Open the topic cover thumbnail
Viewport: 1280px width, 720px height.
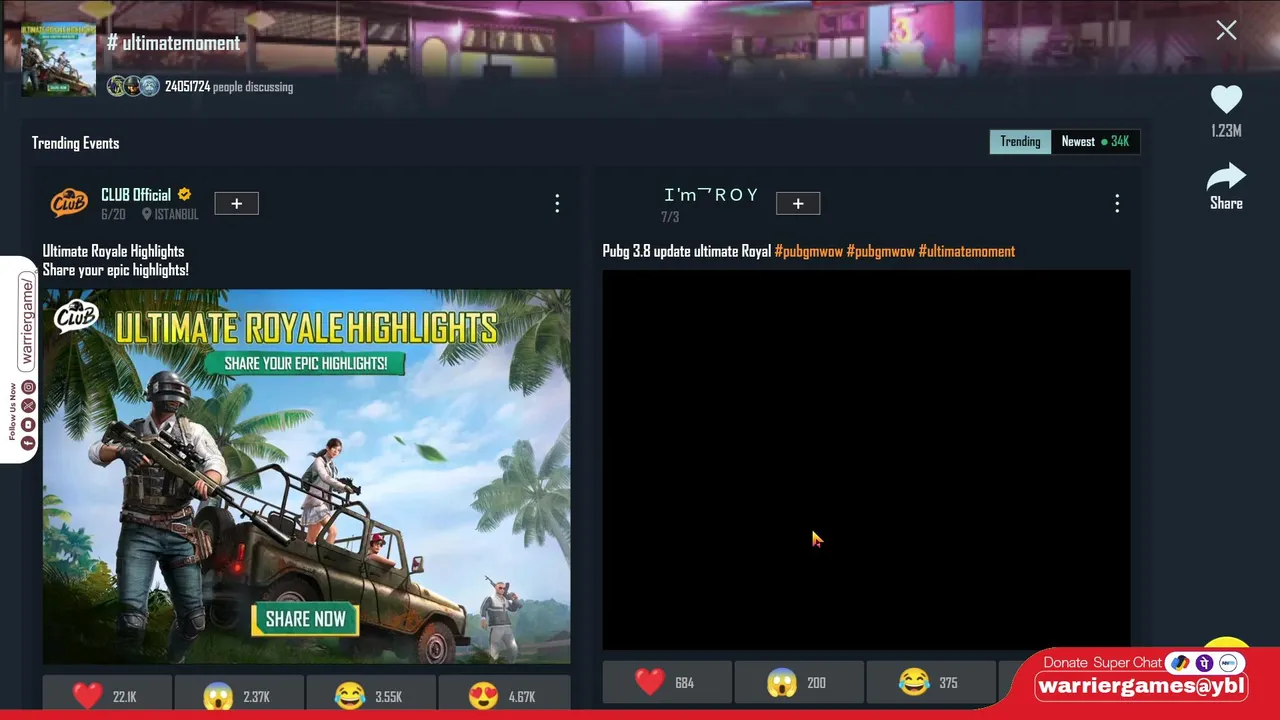point(59,59)
